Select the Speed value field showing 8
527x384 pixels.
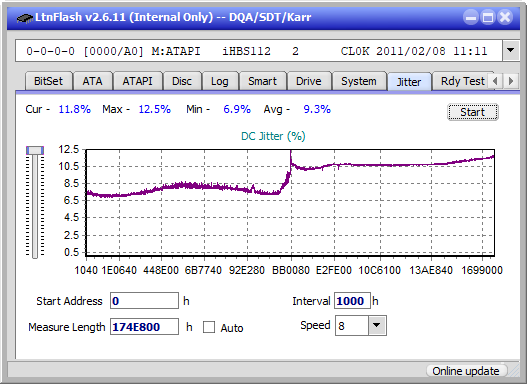point(352,325)
